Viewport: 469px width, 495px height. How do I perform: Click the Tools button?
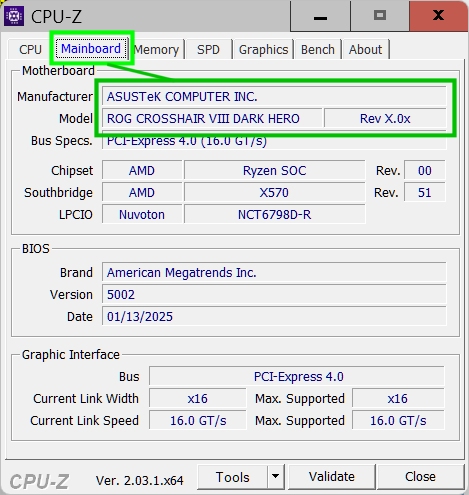[232, 477]
